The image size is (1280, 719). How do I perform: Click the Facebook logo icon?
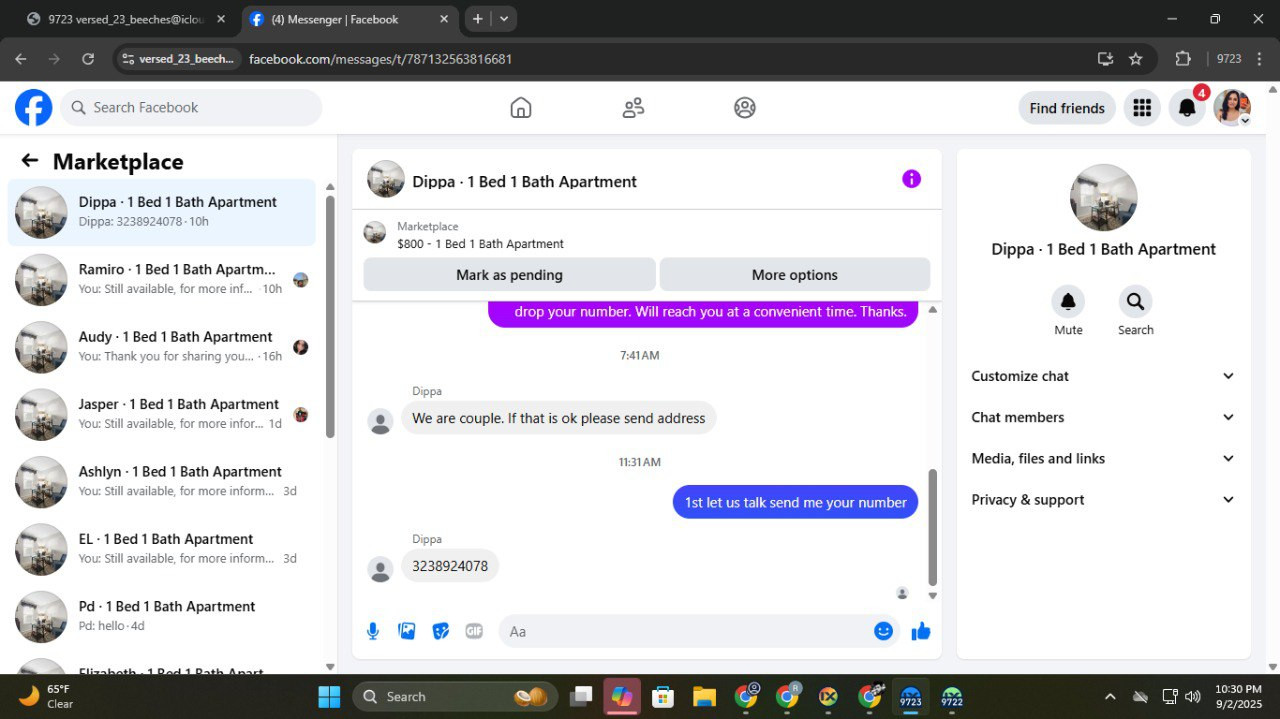(x=33, y=107)
